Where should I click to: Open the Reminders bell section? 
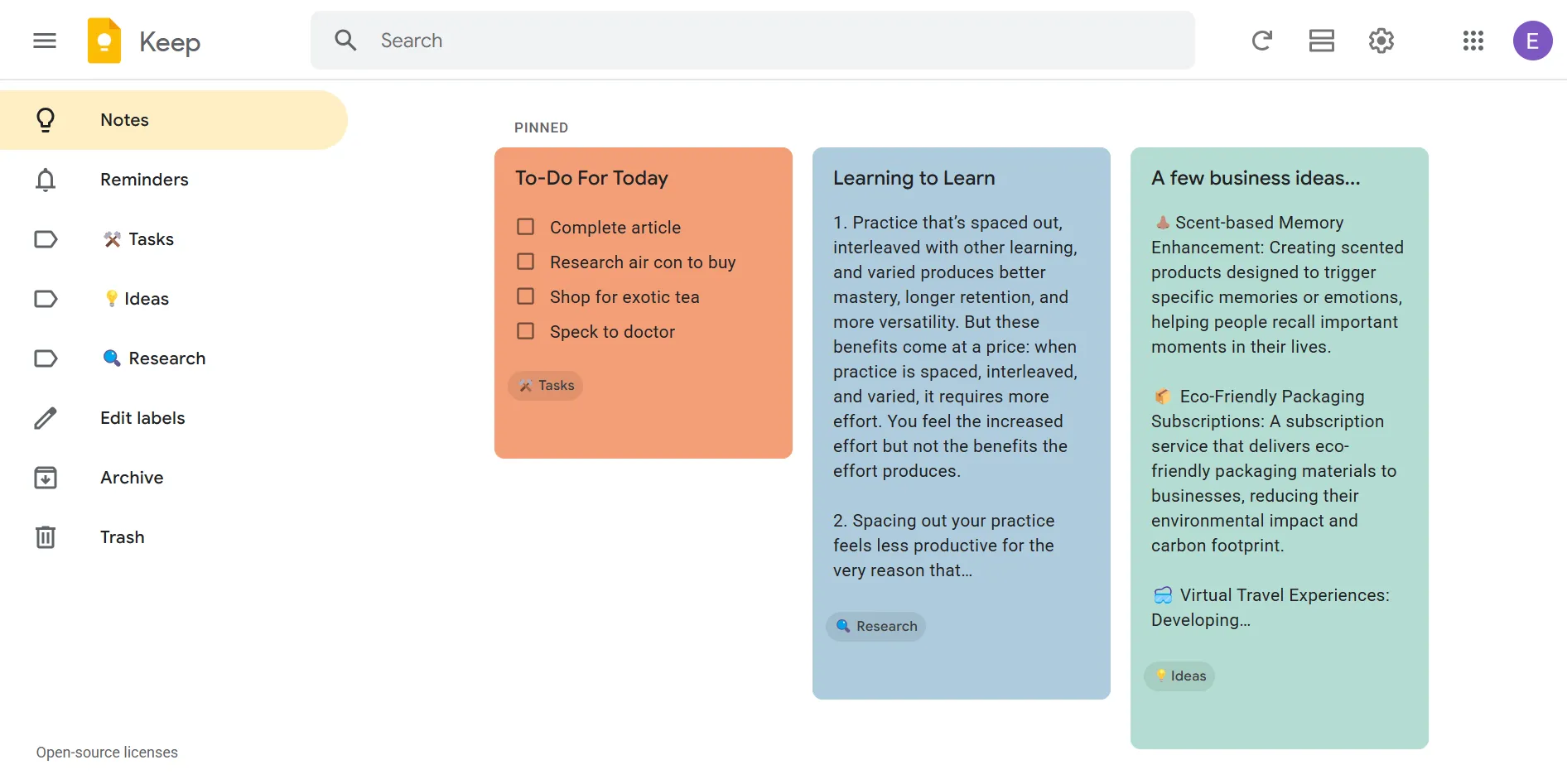coord(143,179)
